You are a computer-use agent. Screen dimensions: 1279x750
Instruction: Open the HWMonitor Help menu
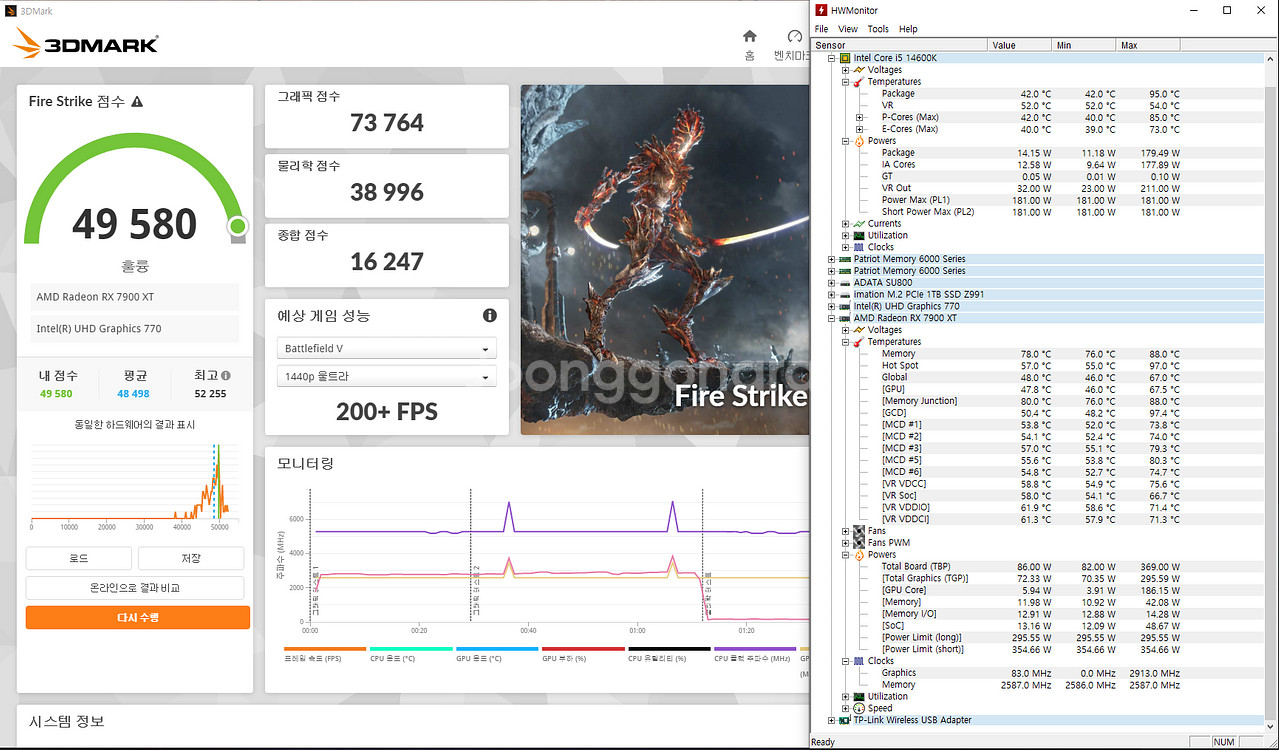coord(908,29)
